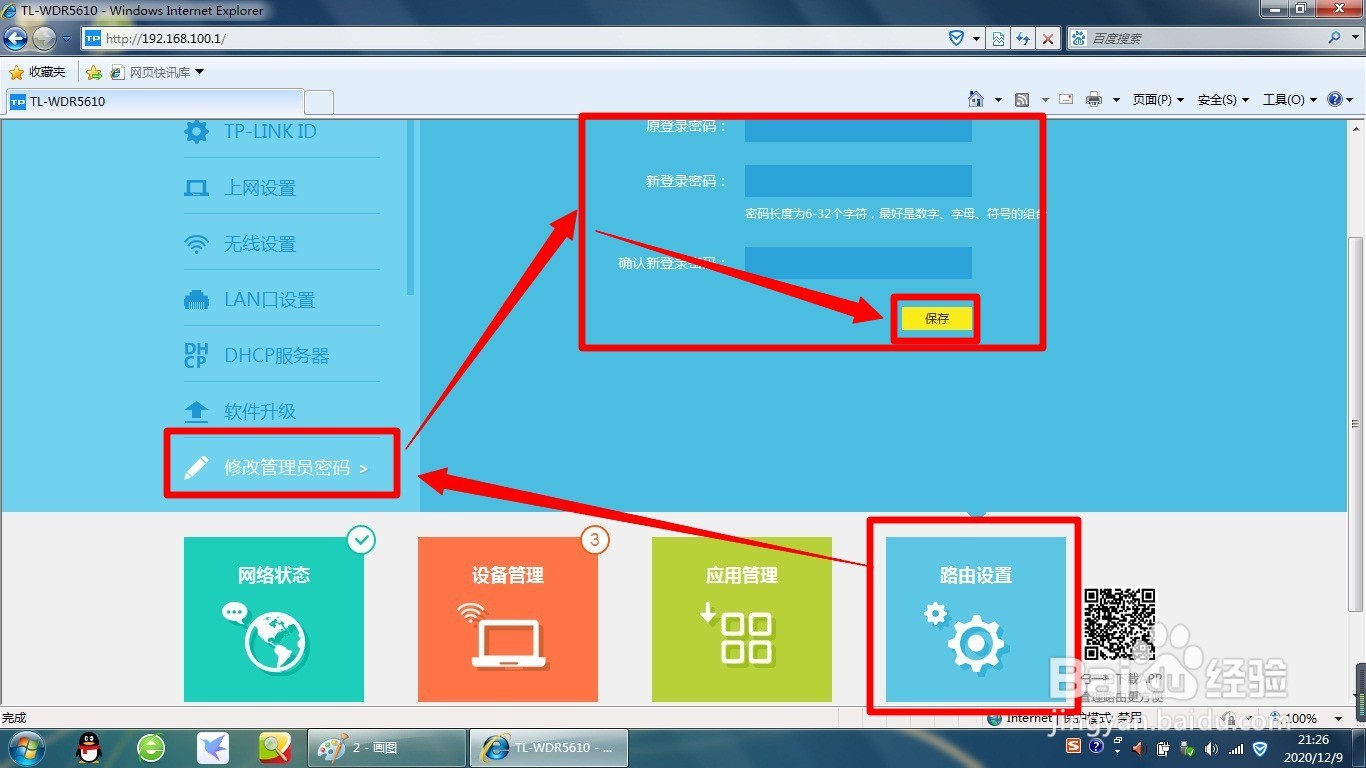Image resolution: width=1366 pixels, height=768 pixels.
Task: Click the tray volume speaker icon
Action: point(1212,748)
